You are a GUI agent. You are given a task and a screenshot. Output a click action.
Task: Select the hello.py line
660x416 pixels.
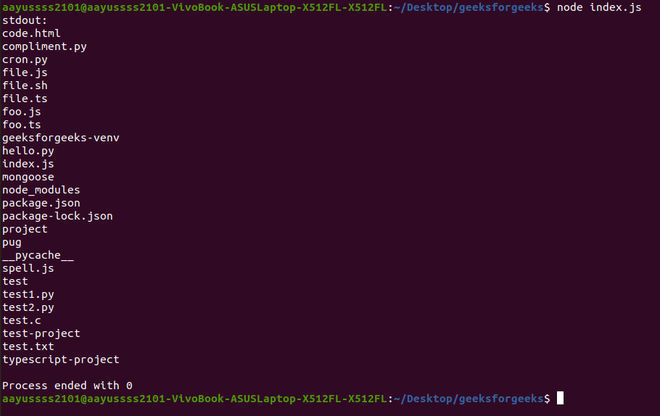click(x=28, y=151)
